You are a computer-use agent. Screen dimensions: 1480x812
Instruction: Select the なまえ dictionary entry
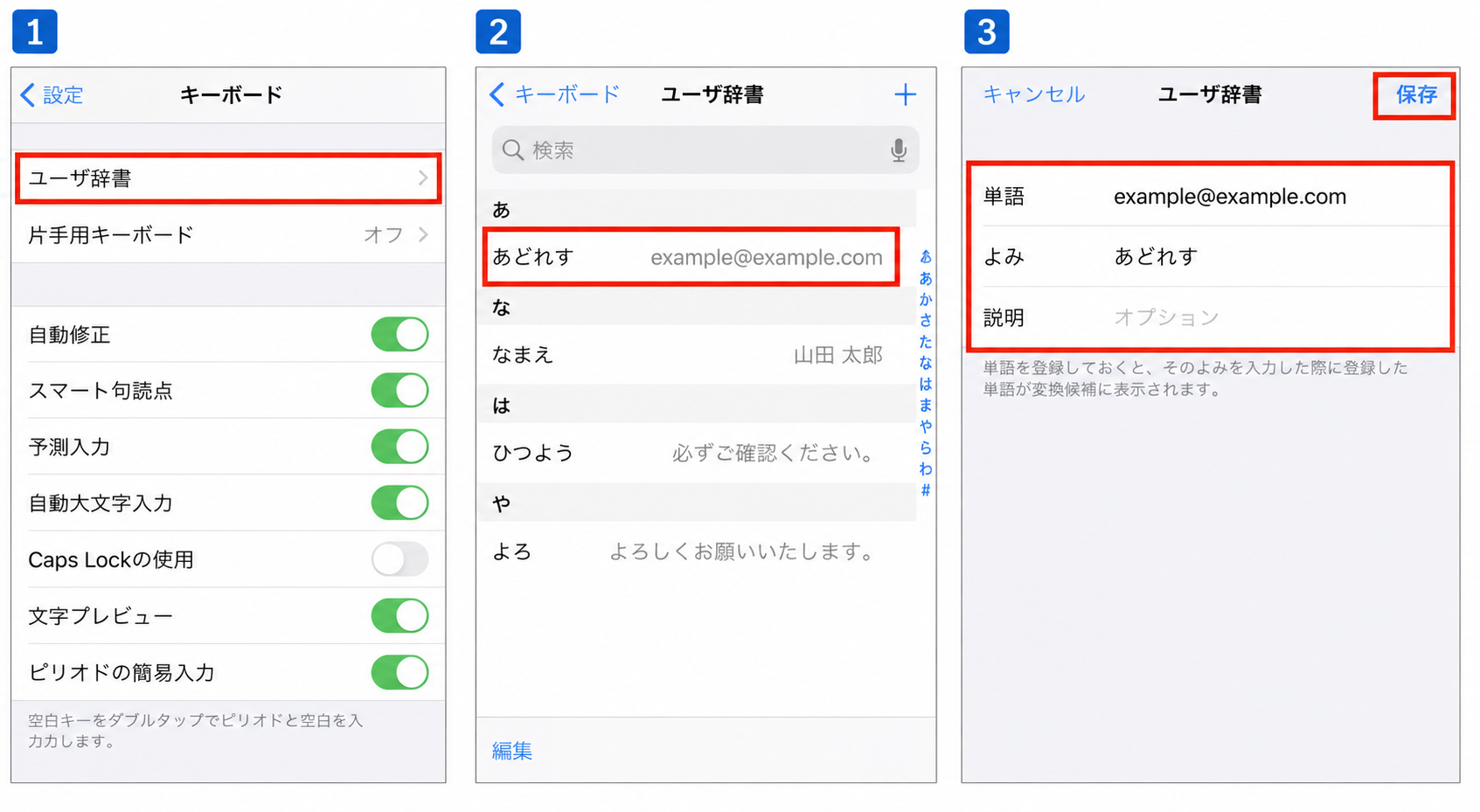click(x=696, y=355)
